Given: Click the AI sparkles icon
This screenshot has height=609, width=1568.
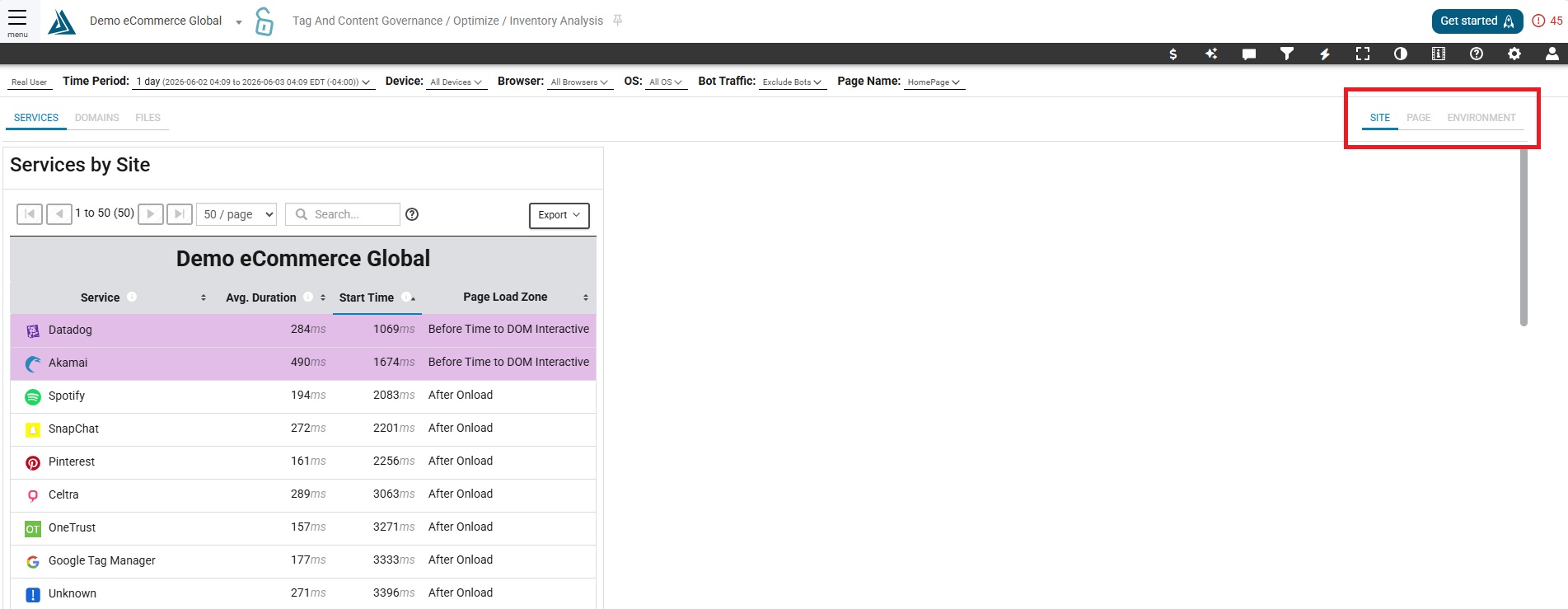Looking at the screenshot, I should (x=1211, y=54).
